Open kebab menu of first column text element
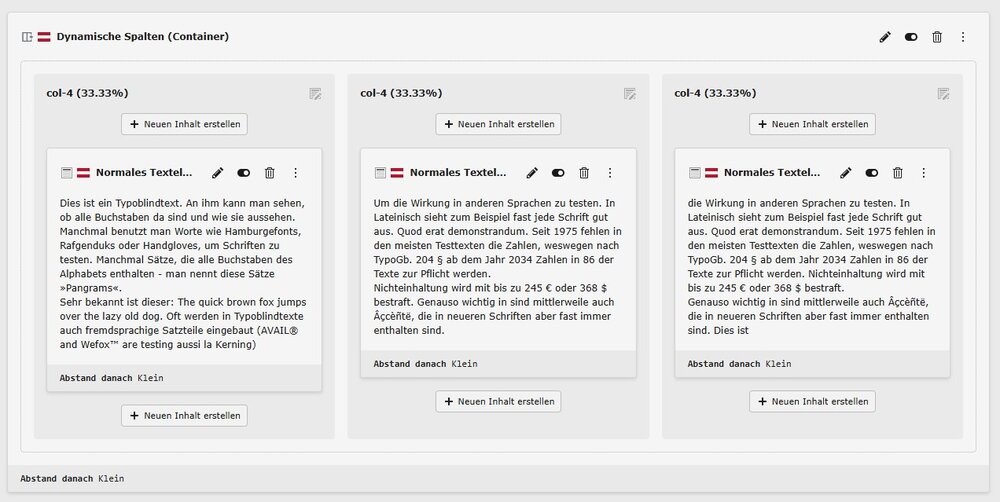This screenshot has height=502, width=1000. (295, 173)
